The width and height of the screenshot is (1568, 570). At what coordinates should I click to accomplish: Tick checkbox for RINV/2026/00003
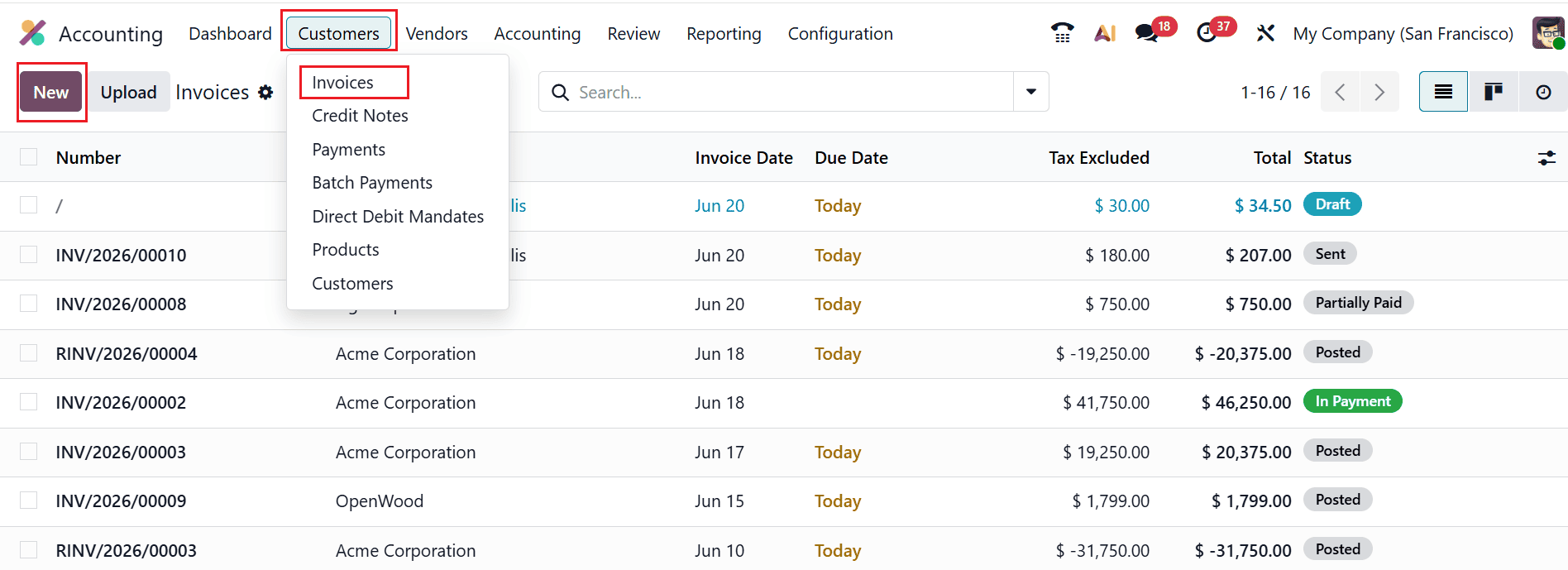pos(29,550)
